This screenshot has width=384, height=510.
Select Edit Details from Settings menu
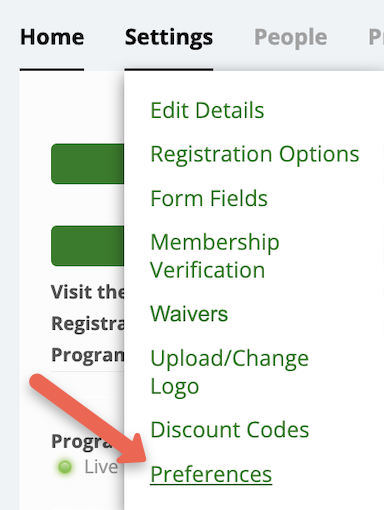[207, 110]
